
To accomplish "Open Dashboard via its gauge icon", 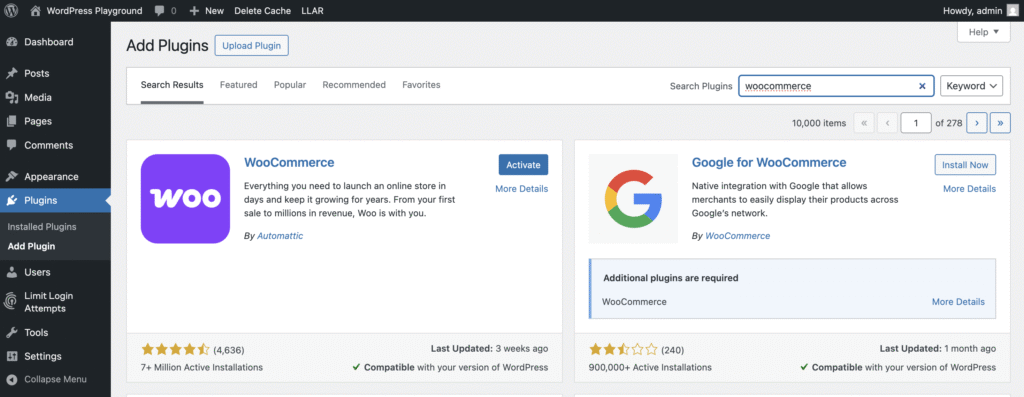I will [x=12, y=42].
